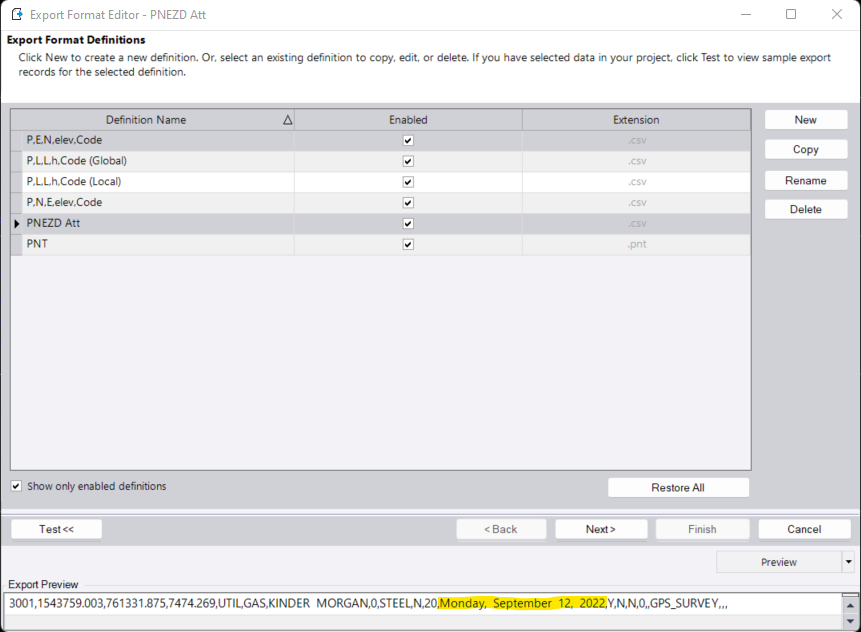The height and width of the screenshot is (632, 861).
Task: Delete the selected definition
Action: coord(805,208)
